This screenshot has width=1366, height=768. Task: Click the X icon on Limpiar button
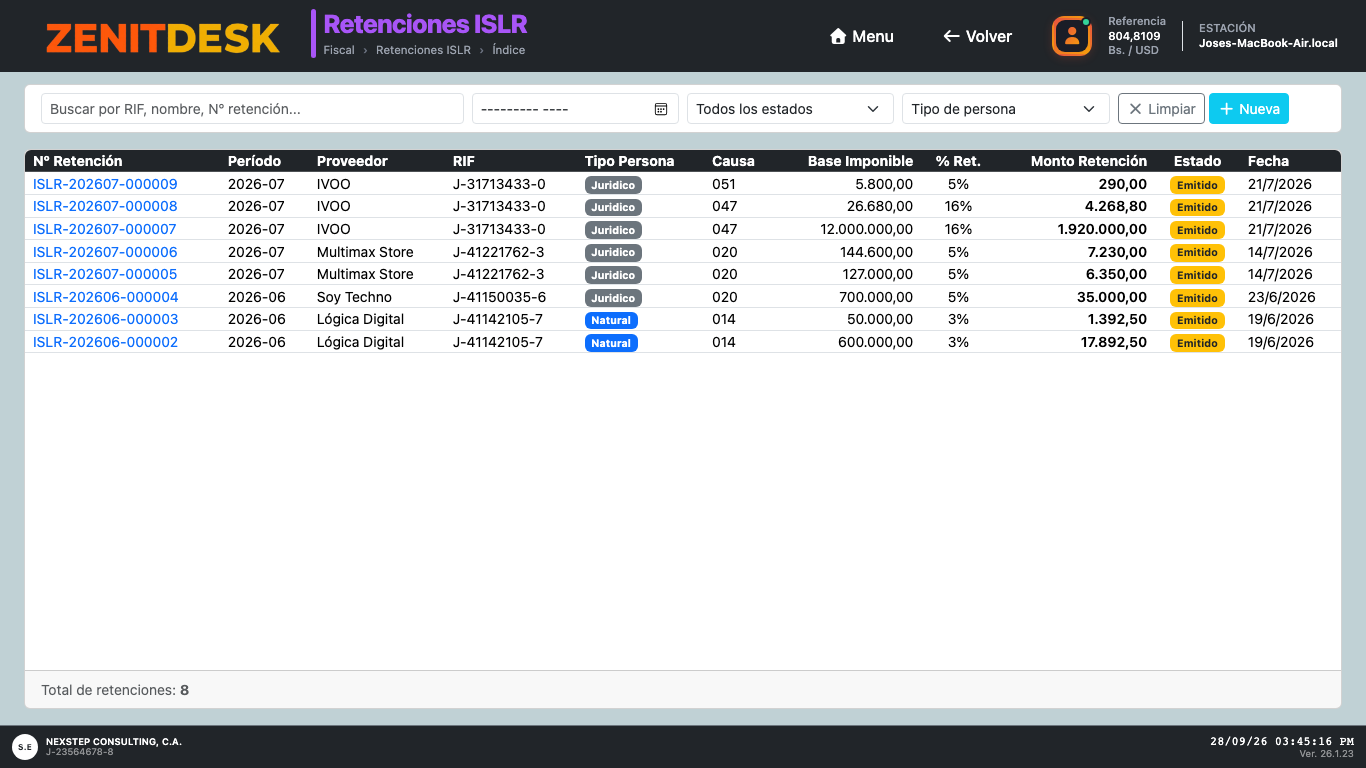coord(1135,109)
